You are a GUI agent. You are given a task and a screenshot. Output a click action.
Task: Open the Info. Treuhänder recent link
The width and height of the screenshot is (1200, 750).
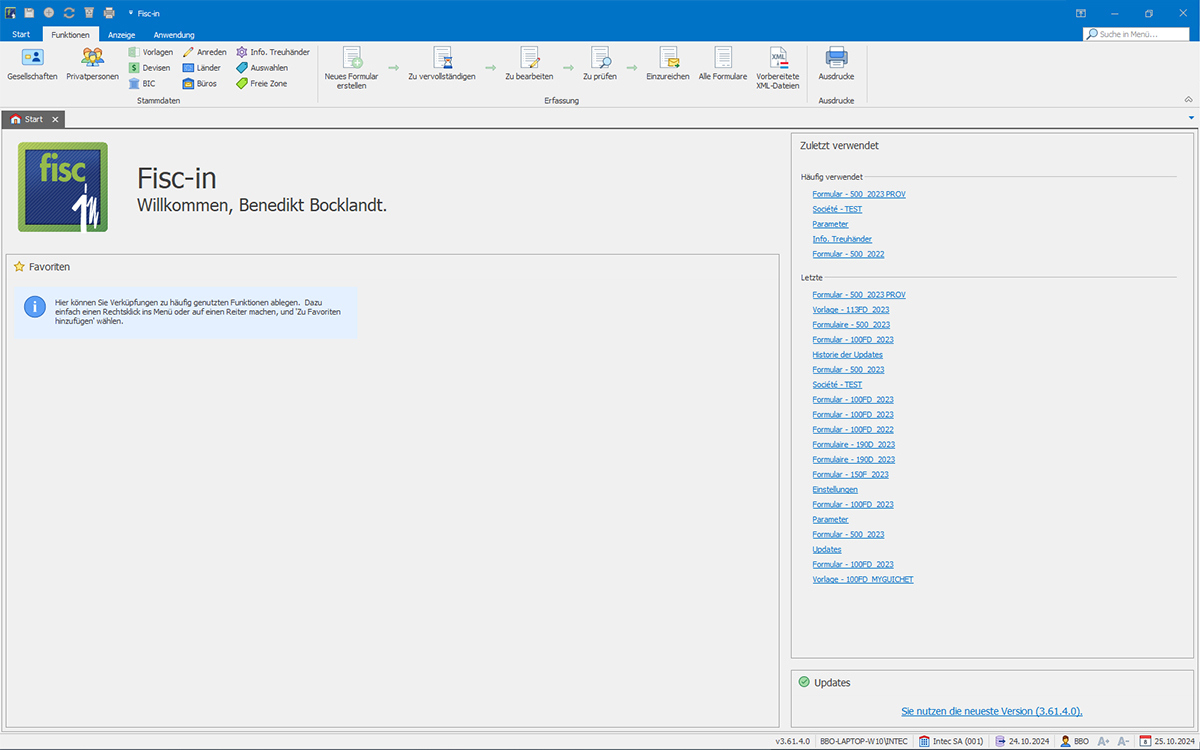coord(842,239)
